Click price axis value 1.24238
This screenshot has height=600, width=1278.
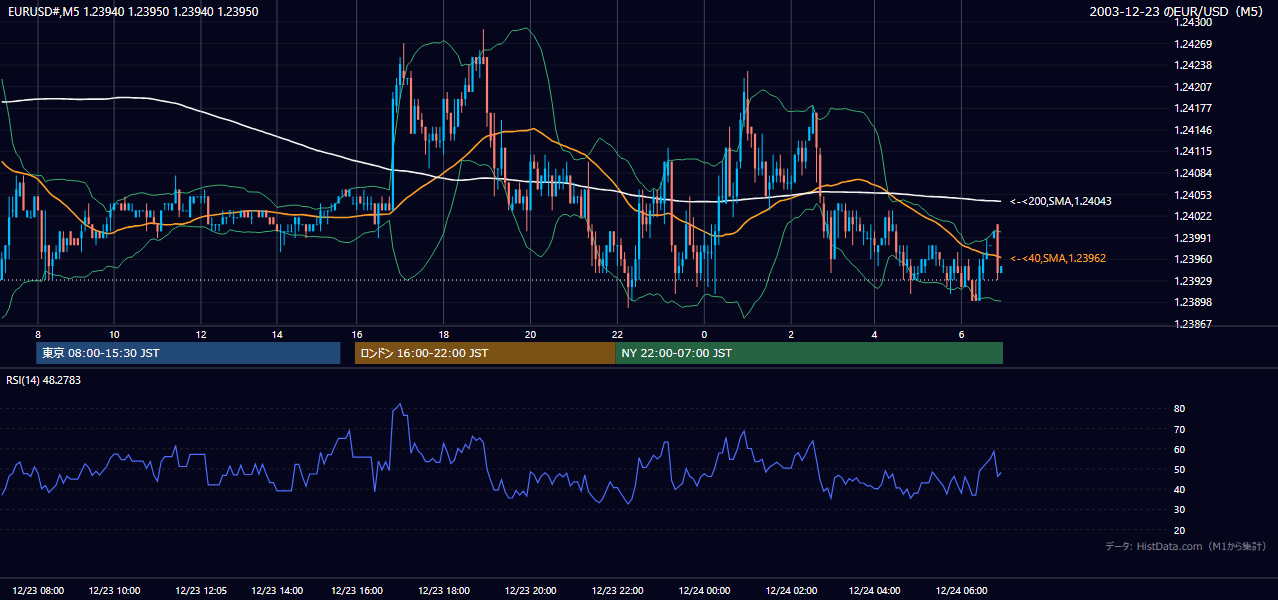click(1192, 65)
